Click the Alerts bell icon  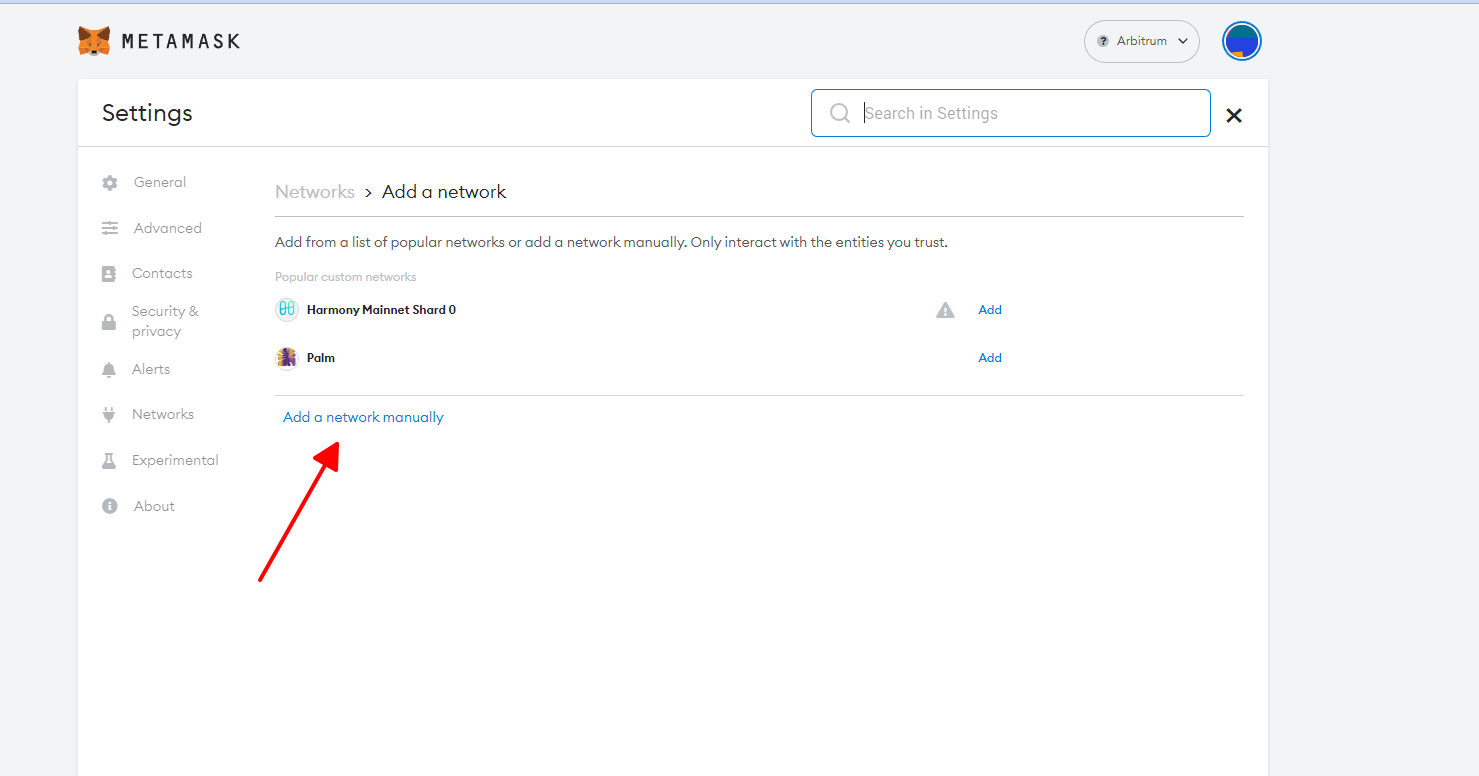[x=109, y=370]
